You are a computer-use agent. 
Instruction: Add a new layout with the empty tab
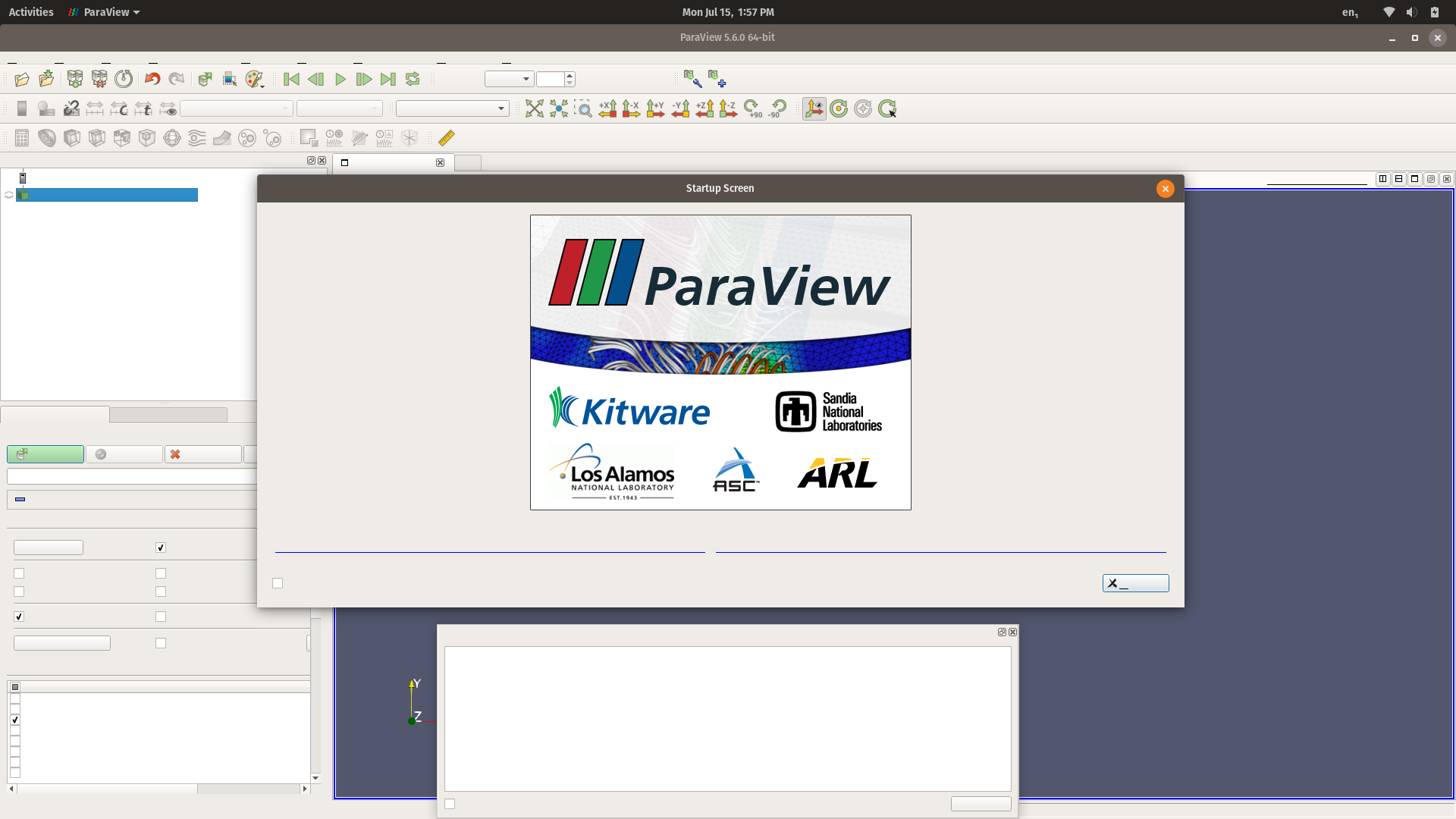[x=468, y=162]
